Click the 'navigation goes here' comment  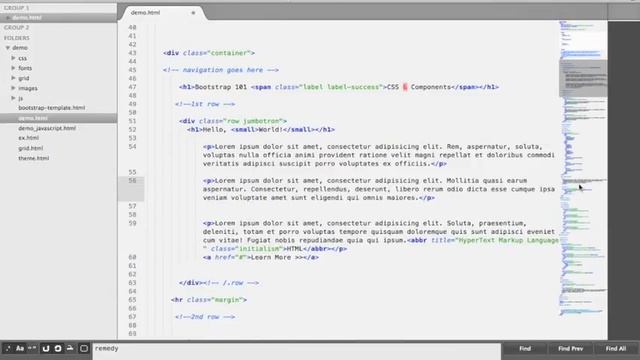pos(221,70)
